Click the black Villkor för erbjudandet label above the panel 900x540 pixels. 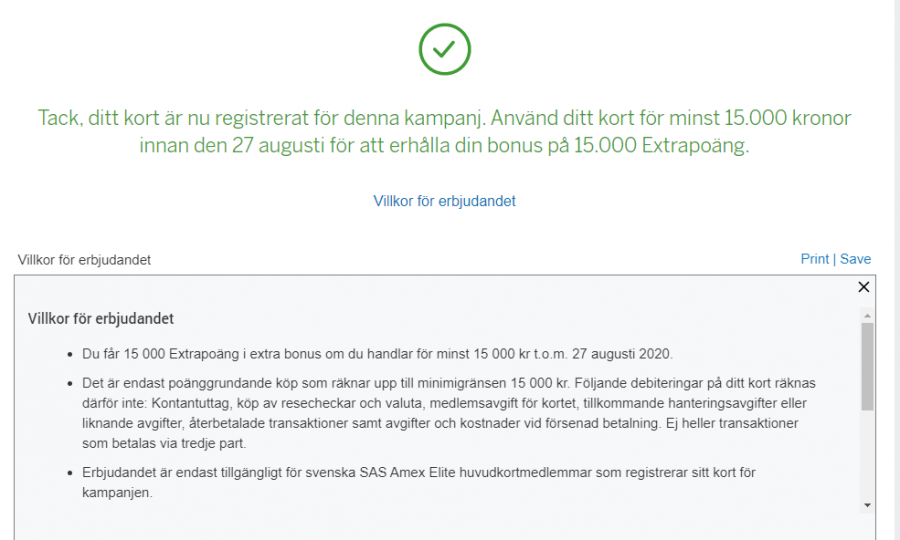click(x=84, y=260)
